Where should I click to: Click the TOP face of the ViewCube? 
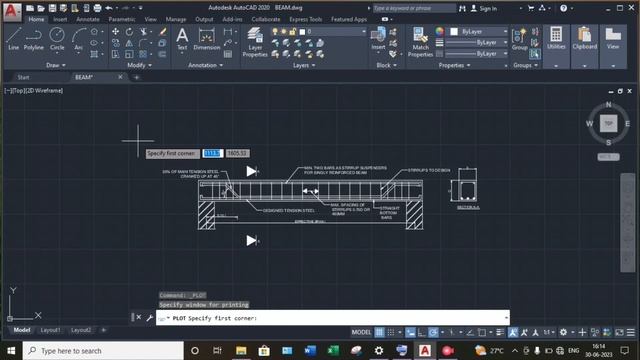(x=609, y=123)
